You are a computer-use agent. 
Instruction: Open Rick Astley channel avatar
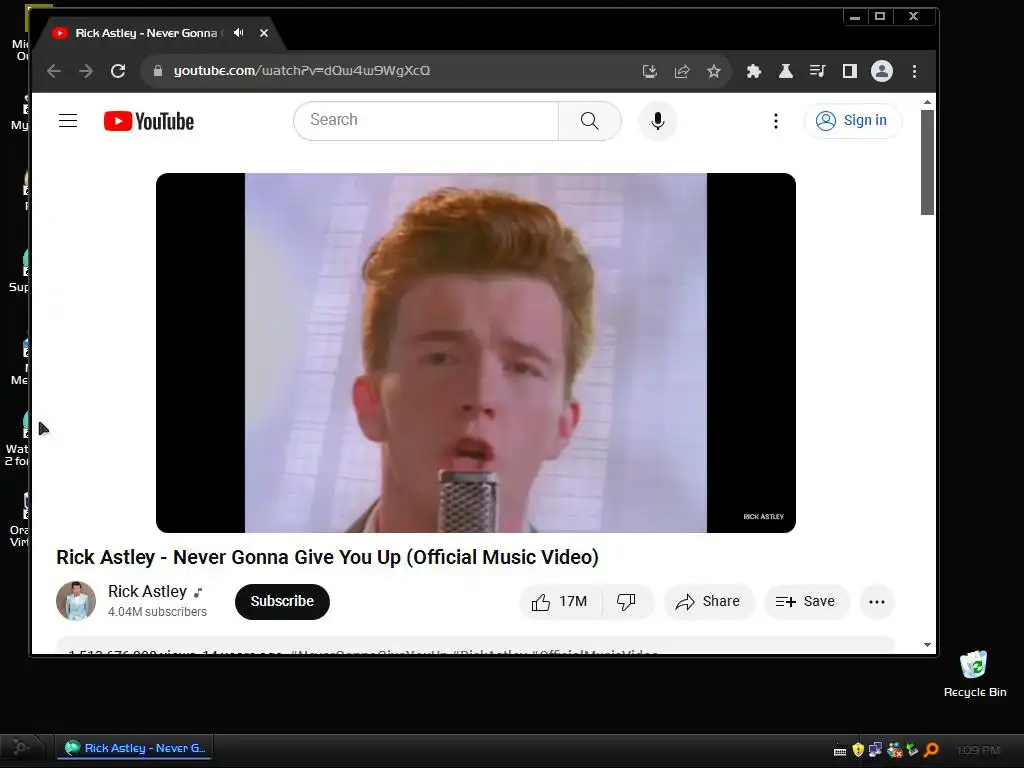tap(76, 601)
